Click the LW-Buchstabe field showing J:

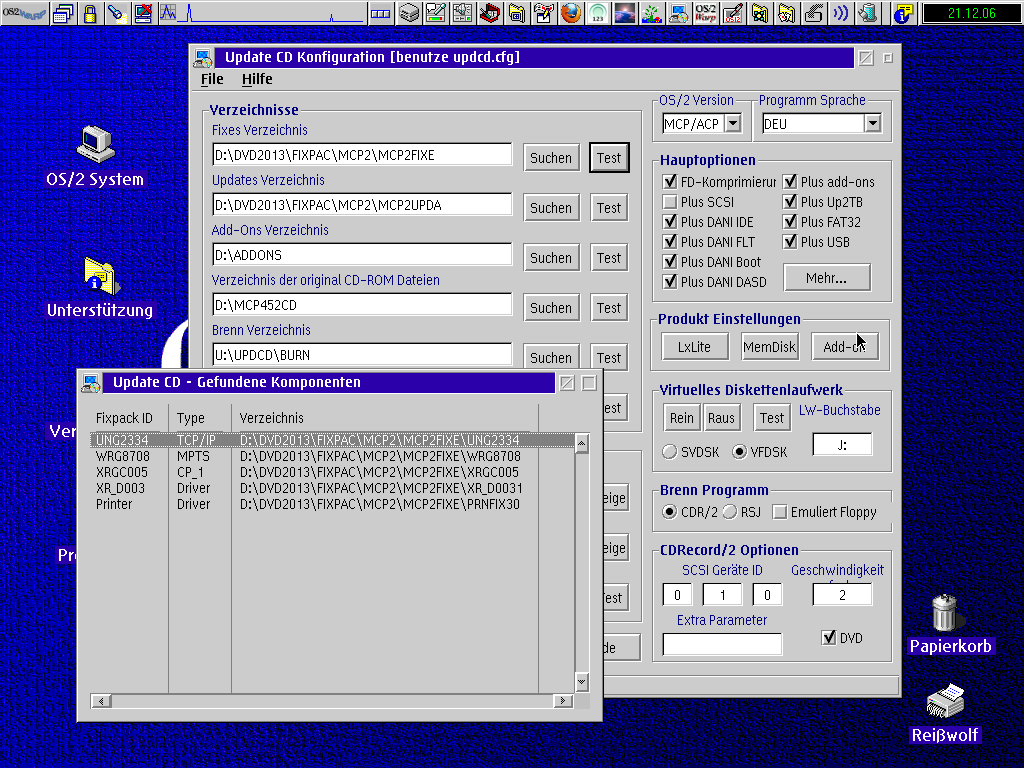coord(842,445)
